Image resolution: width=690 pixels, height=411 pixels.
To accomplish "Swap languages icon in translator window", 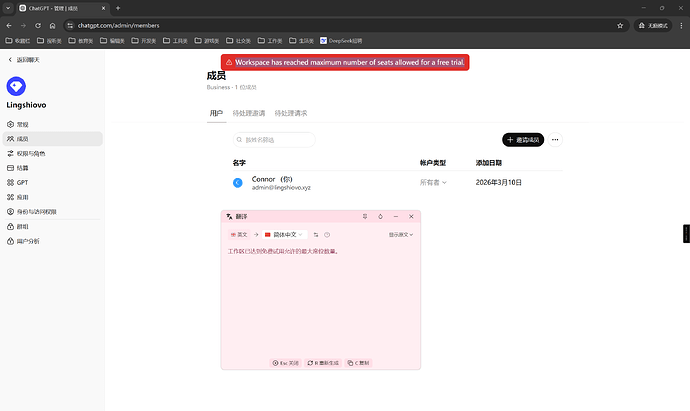I will coord(316,235).
